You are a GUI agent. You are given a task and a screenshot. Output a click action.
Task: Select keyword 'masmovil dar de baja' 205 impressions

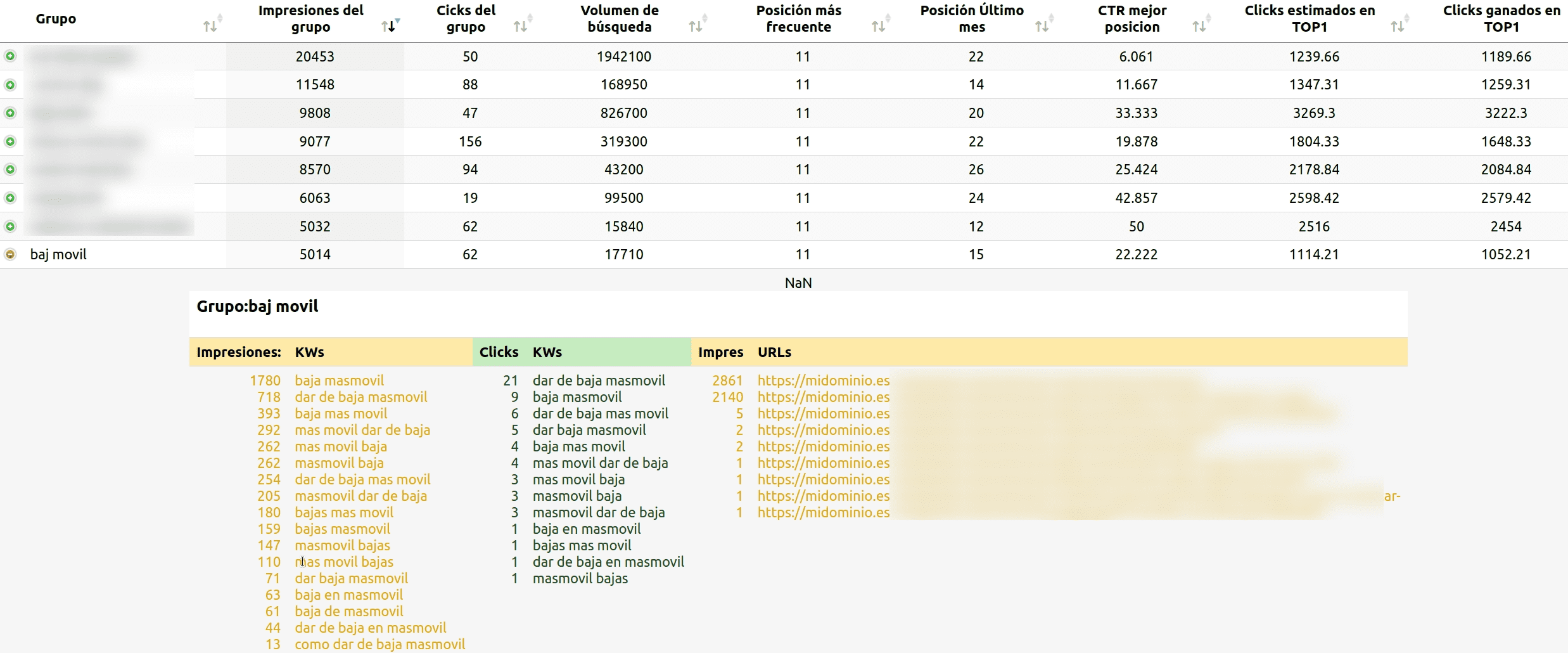pyautogui.click(x=360, y=496)
